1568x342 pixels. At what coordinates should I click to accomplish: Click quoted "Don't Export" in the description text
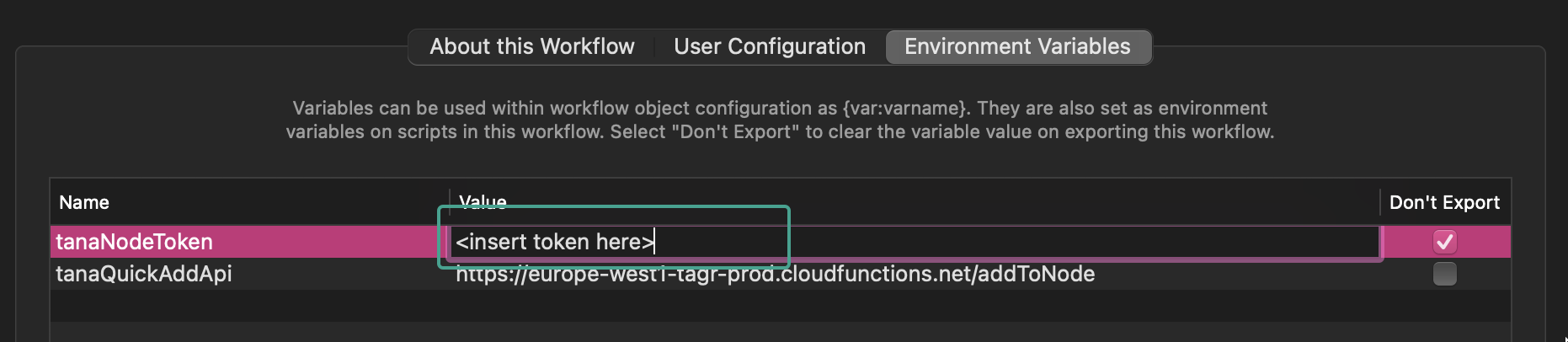(735, 131)
